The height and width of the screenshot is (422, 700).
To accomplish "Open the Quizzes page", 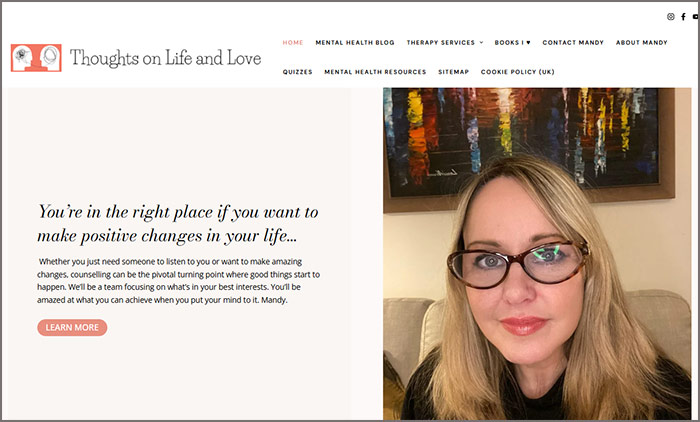I will (297, 72).
